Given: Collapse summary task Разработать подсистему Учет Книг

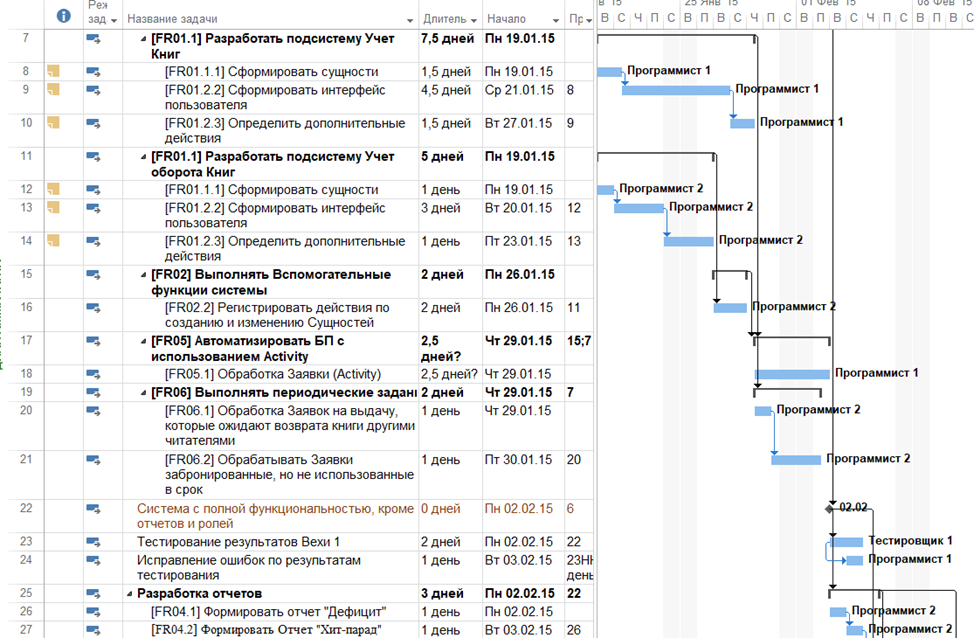Looking at the screenshot, I should click(x=143, y=39).
